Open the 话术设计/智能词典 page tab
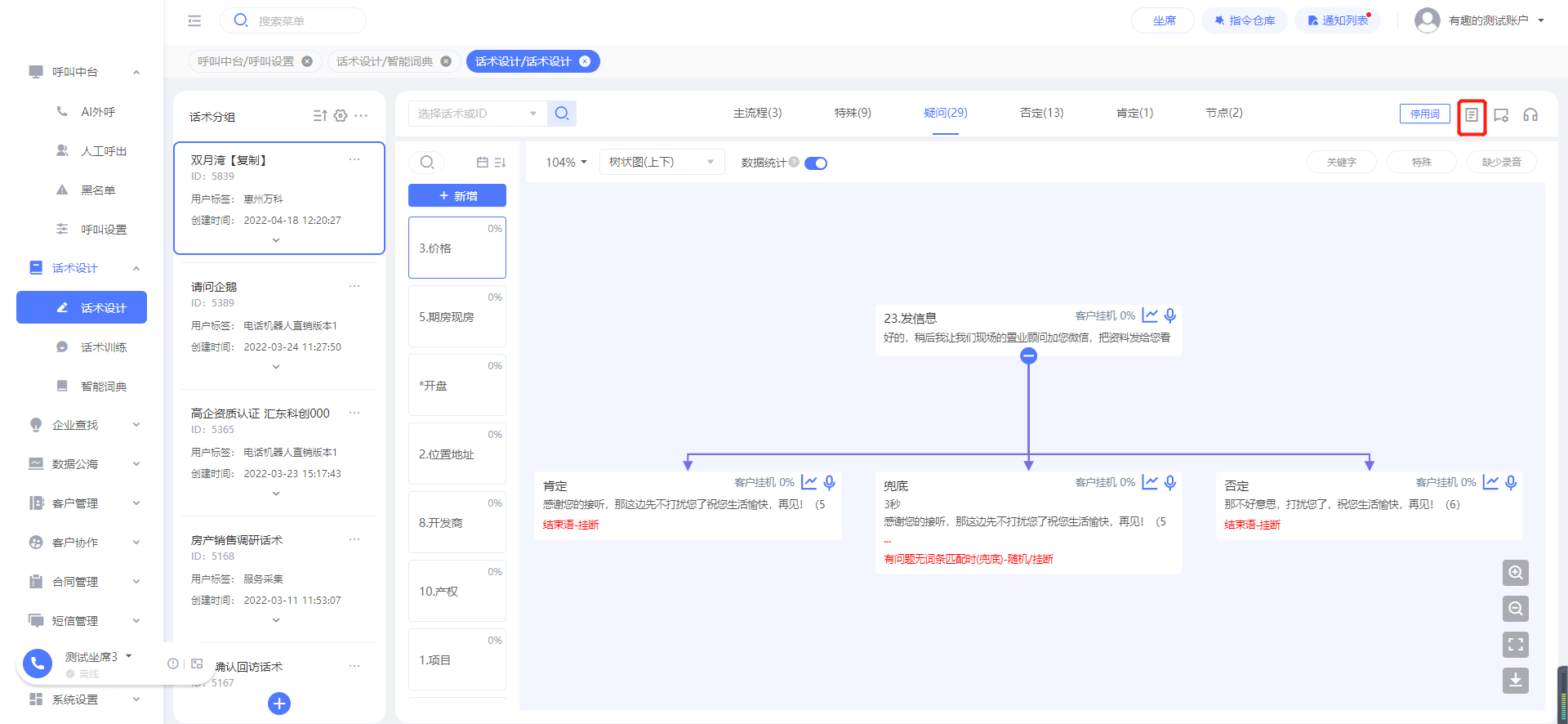The image size is (1568, 724). pyautogui.click(x=385, y=61)
